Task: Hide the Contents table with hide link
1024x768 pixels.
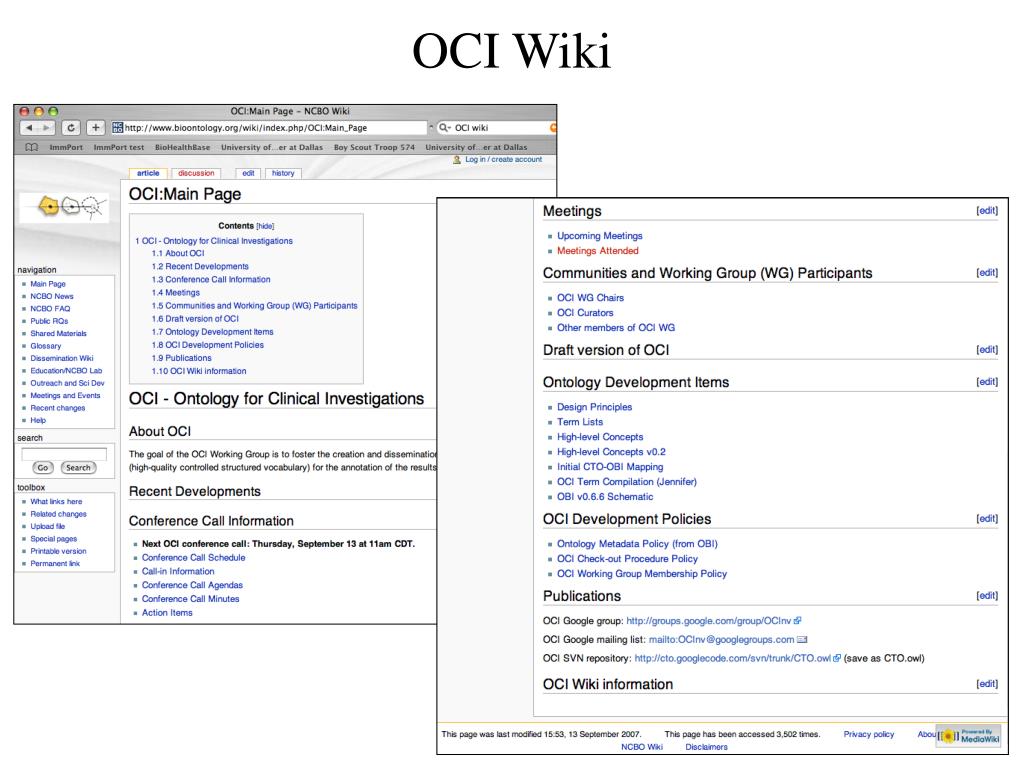Action: 265,226
